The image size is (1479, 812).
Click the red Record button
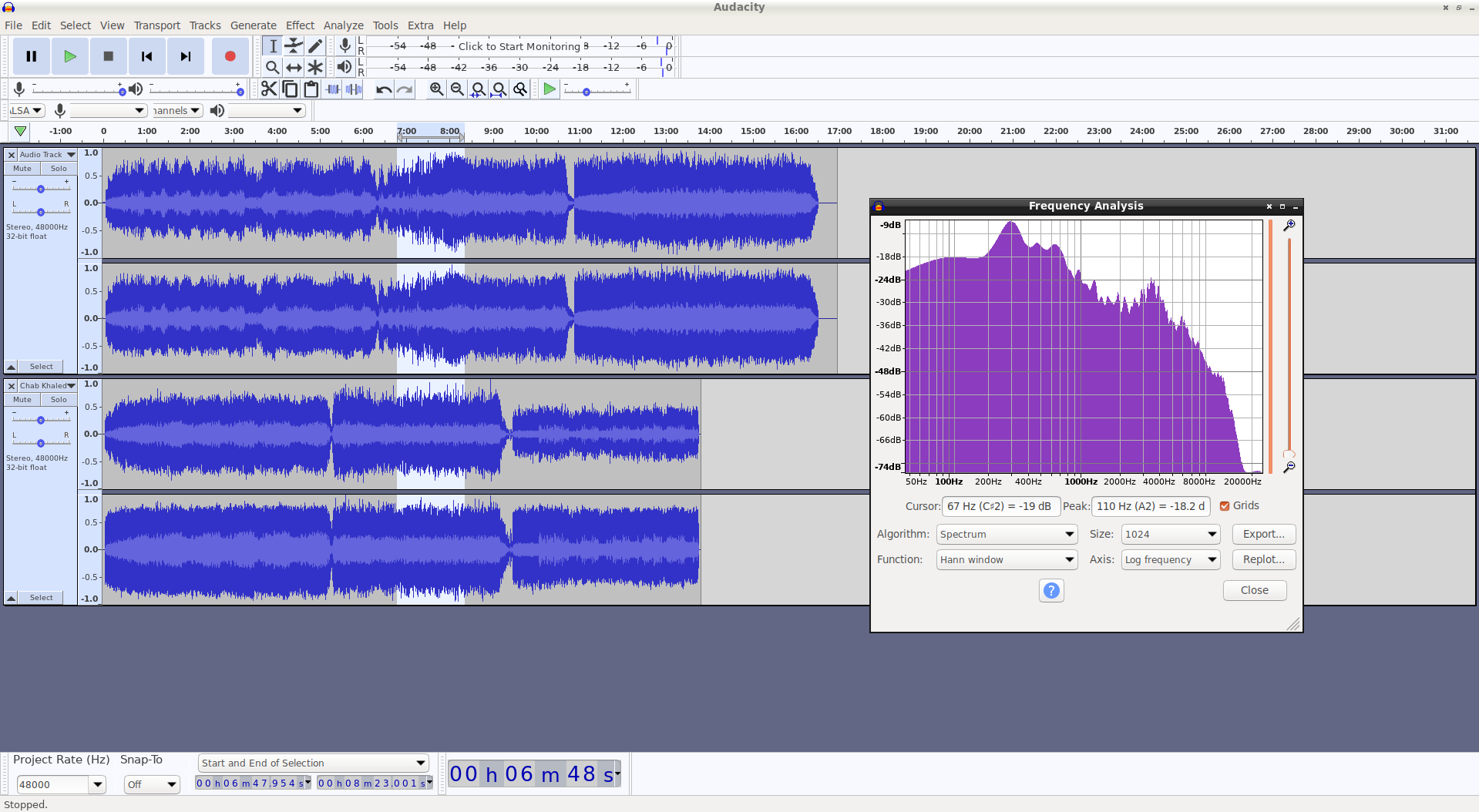[x=230, y=56]
